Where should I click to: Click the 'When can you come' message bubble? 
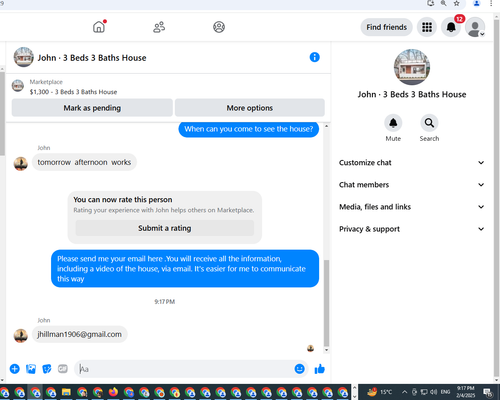249,129
